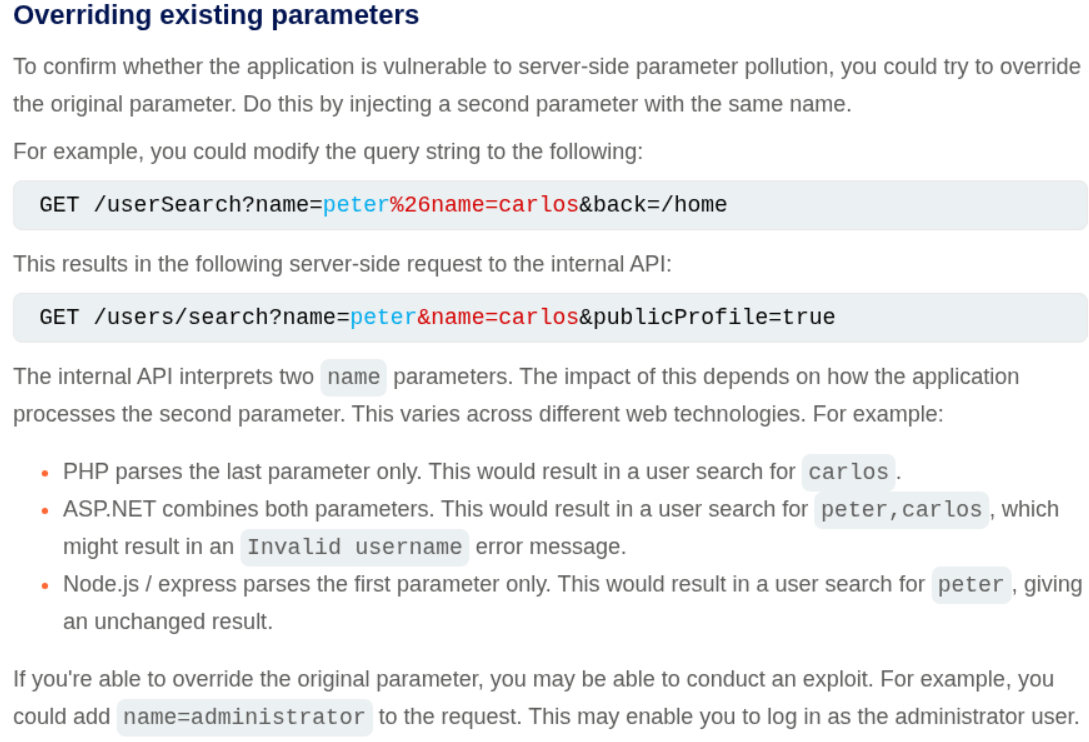Screen dimensions: 1089x742
Task: Click the "Invalid username" code snippet
Action: 354,547
